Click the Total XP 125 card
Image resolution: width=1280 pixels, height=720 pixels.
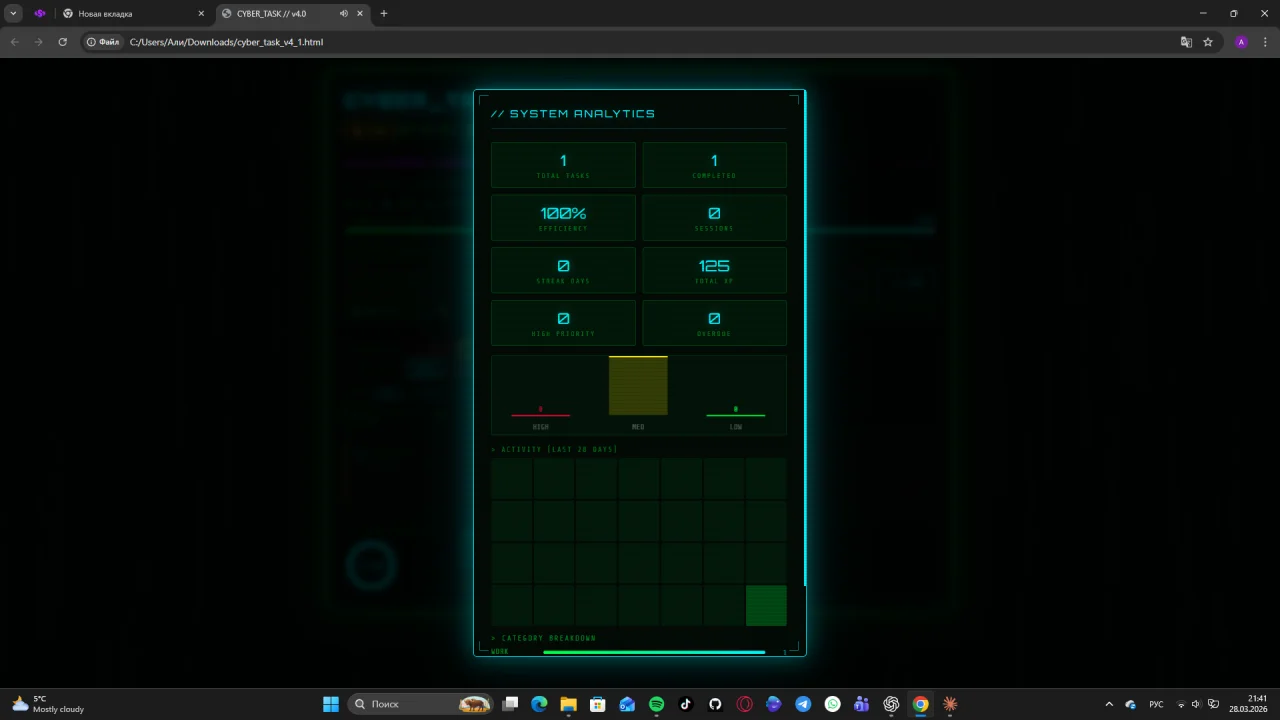click(x=714, y=270)
